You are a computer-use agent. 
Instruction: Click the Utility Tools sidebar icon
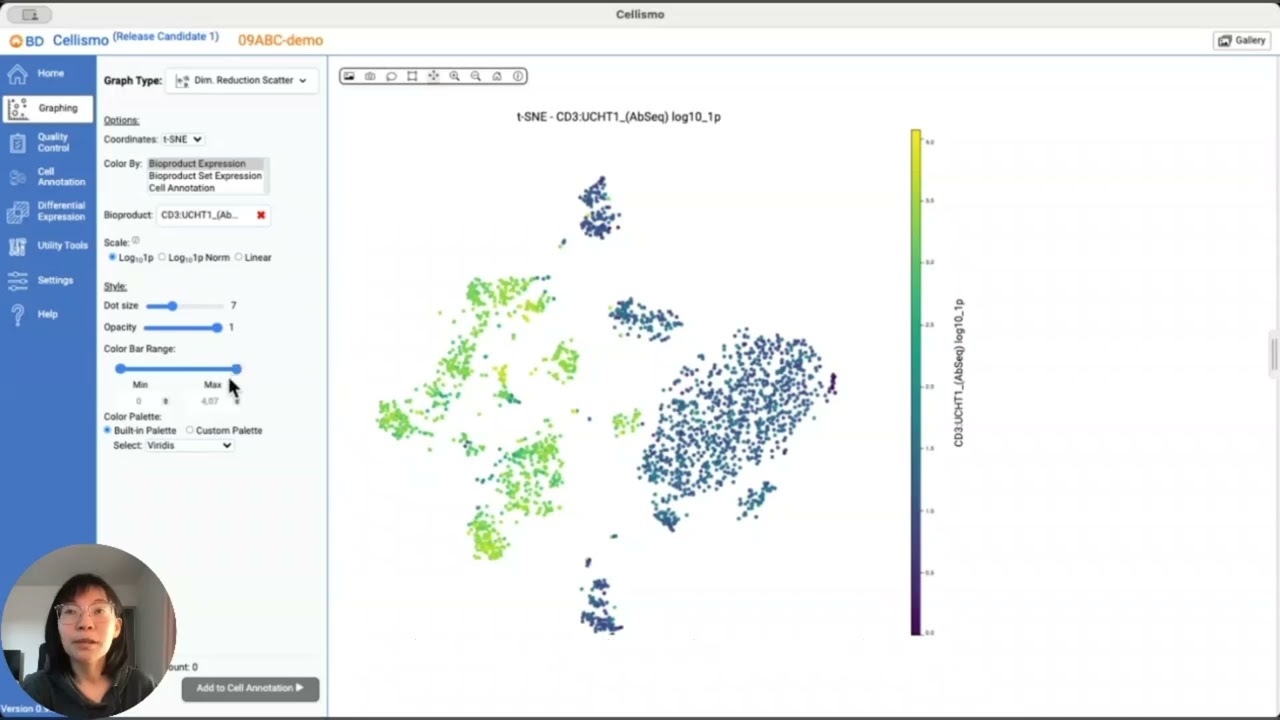point(17,246)
